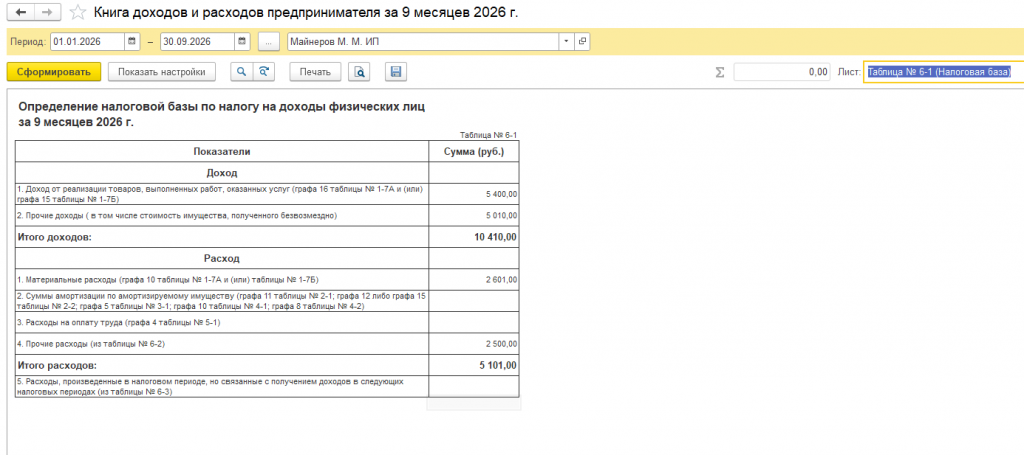Click organization field Майнеров М. М. ИП
1024x455 pixels.
423,41
